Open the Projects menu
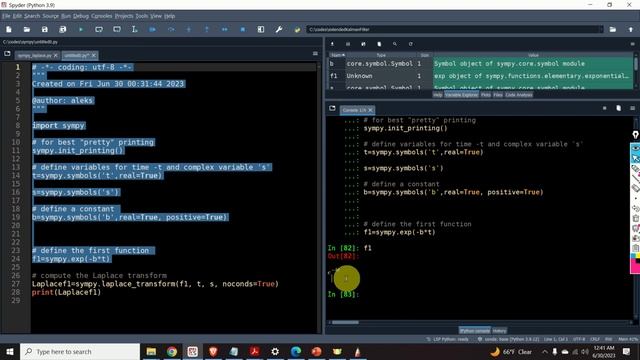This screenshot has width=640, height=360. [124, 16]
